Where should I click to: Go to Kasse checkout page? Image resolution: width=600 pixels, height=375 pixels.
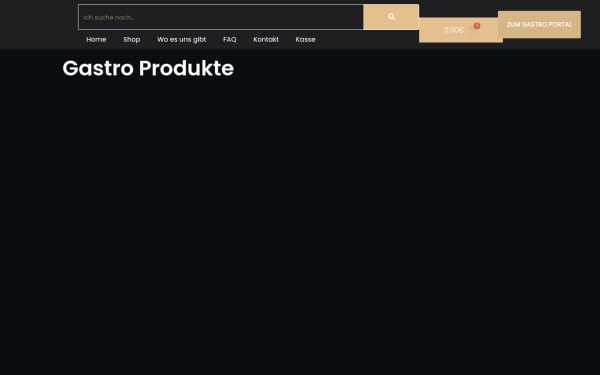click(x=305, y=39)
